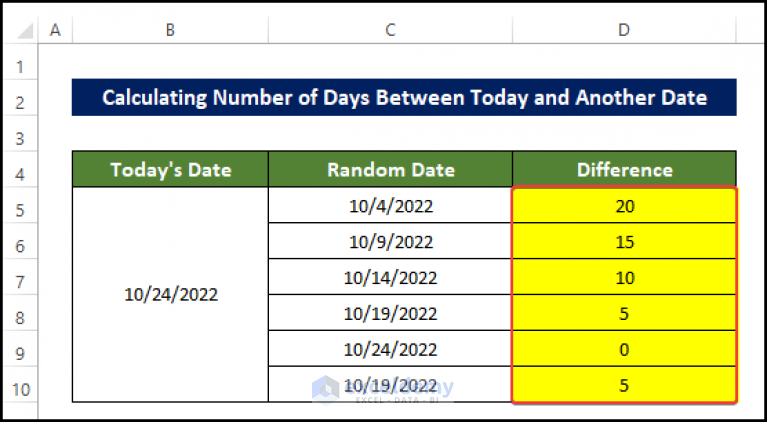Click the yellow cell with value 15
The height and width of the screenshot is (422, 767).
click(x=624, y=242)
